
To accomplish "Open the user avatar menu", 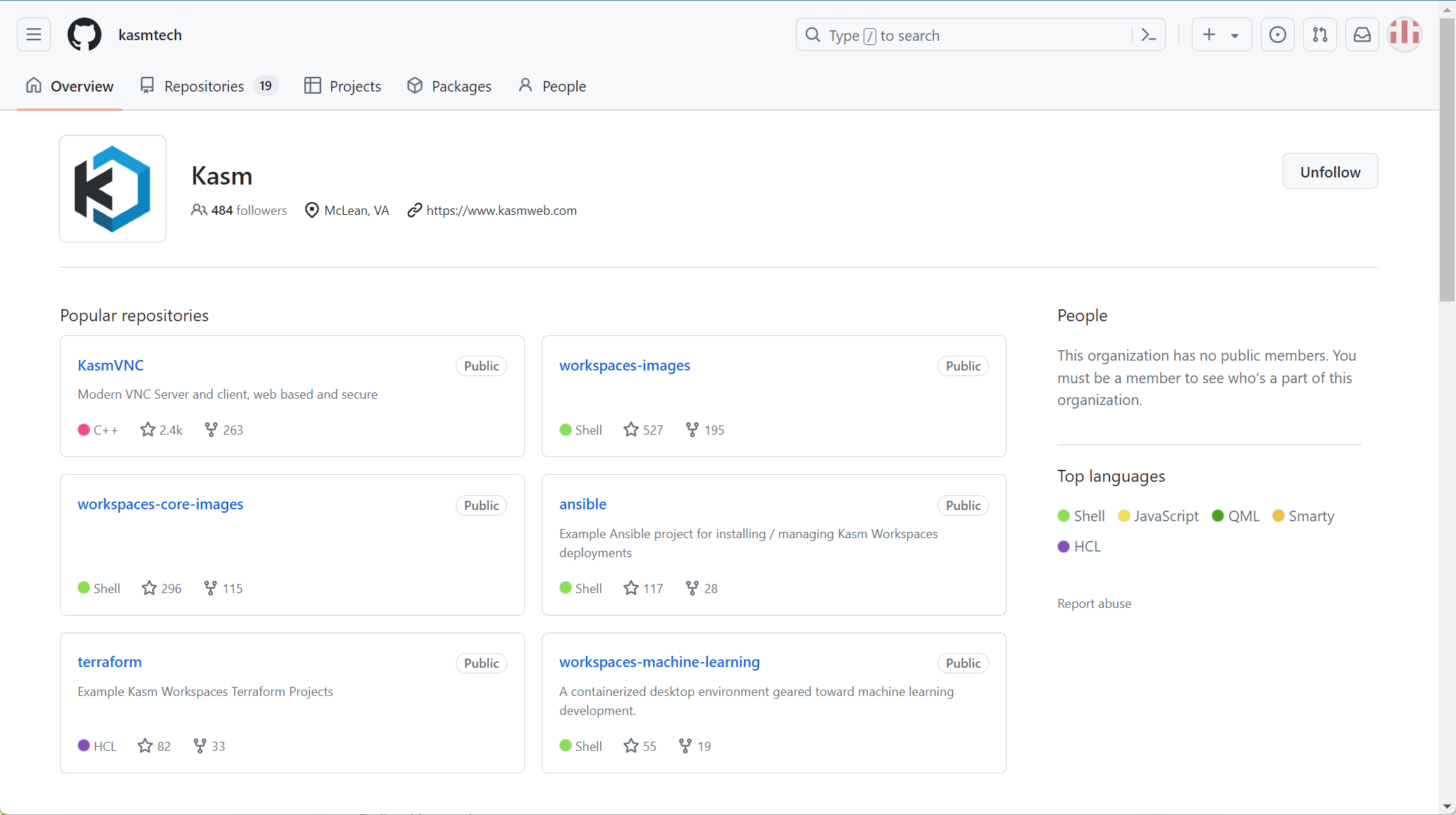I will point(1404,35).
